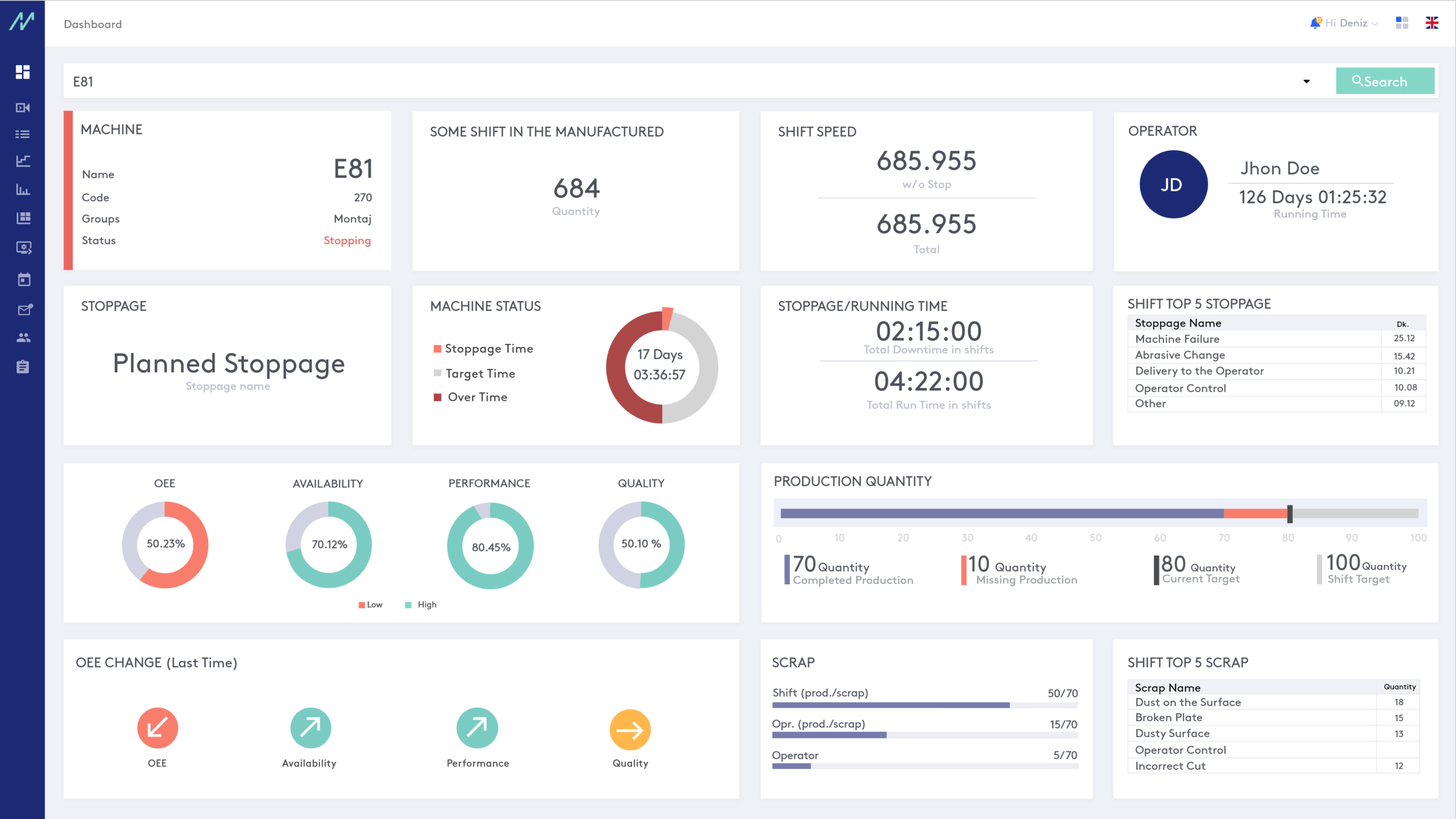Open notifications via the bell icon
The image size is (1456, 819).
tap(1316, 22)
